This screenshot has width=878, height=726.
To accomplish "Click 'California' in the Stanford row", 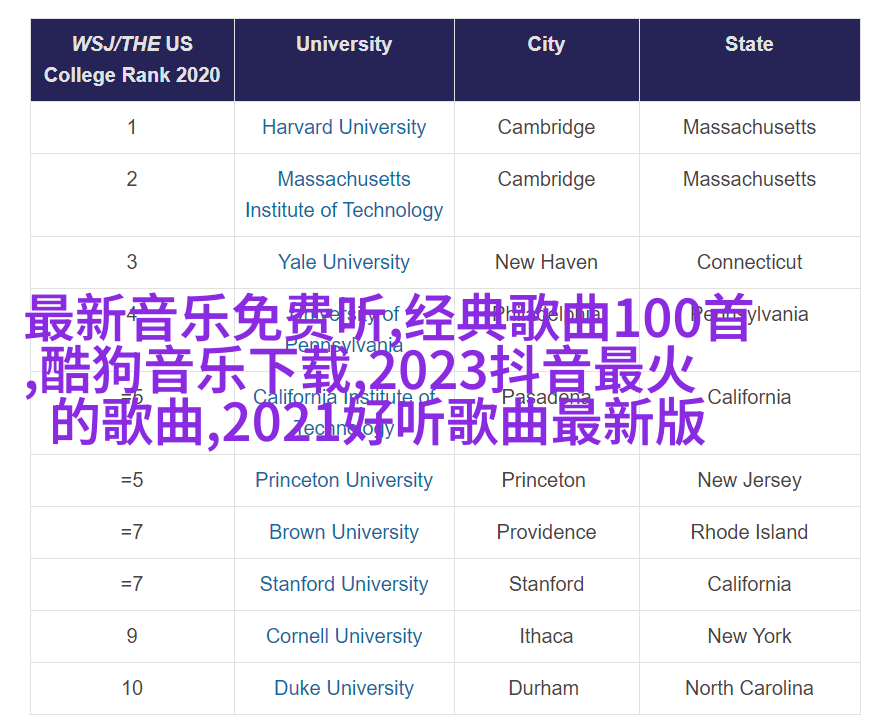I will pyautogui.click(x=749, y=584).
